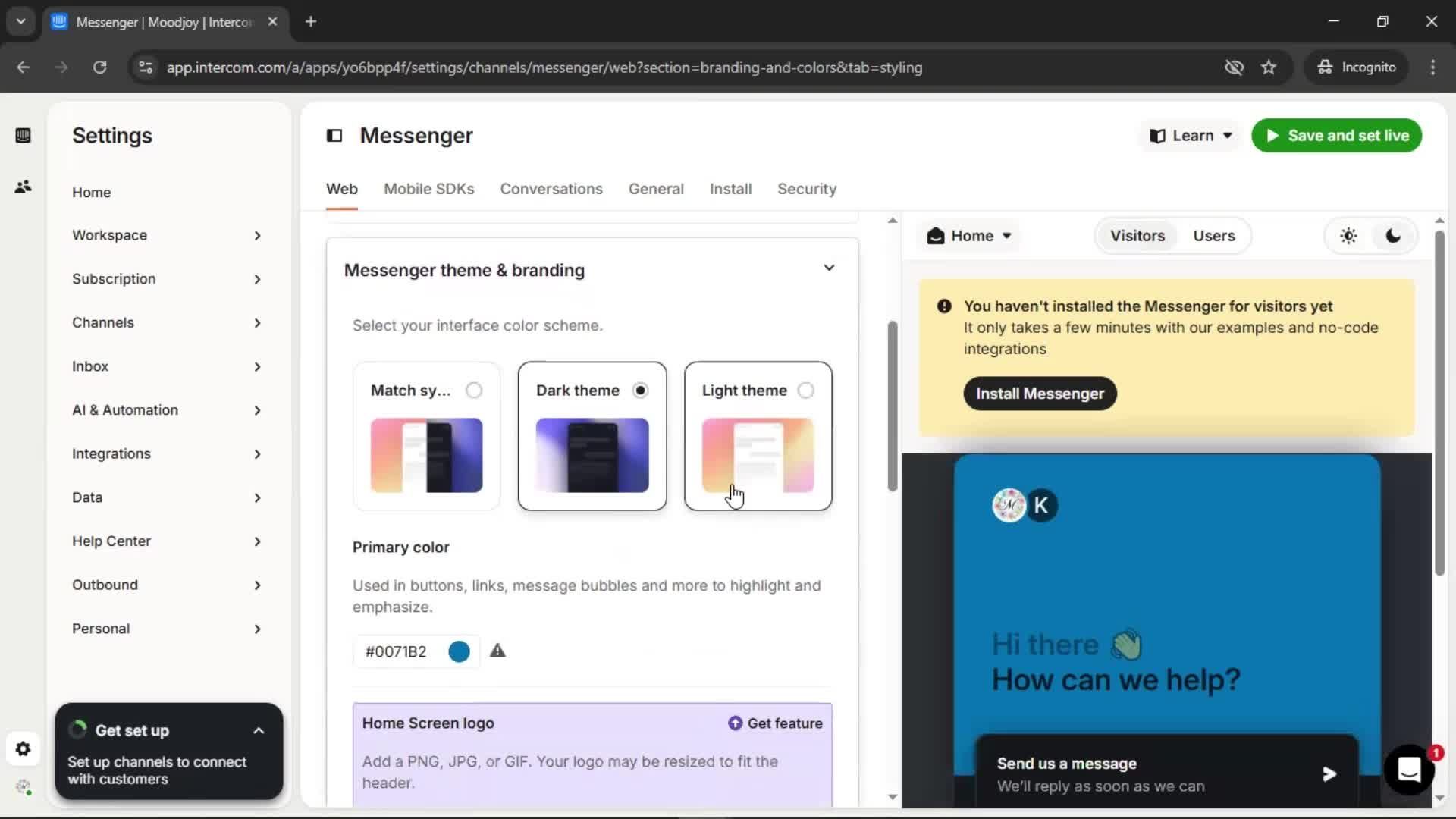Open a new browser tab with the plus icon
Screen dimensions: 1456x819
pyautogui.click(x=311, y=22)
